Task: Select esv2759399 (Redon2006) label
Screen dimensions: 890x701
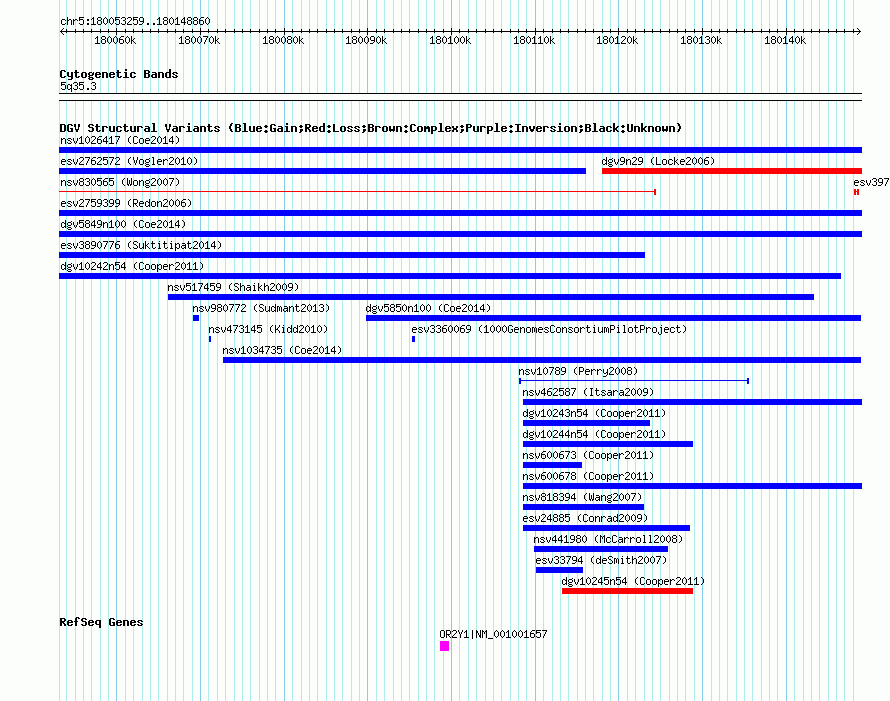Action: (x=126, y=203)
